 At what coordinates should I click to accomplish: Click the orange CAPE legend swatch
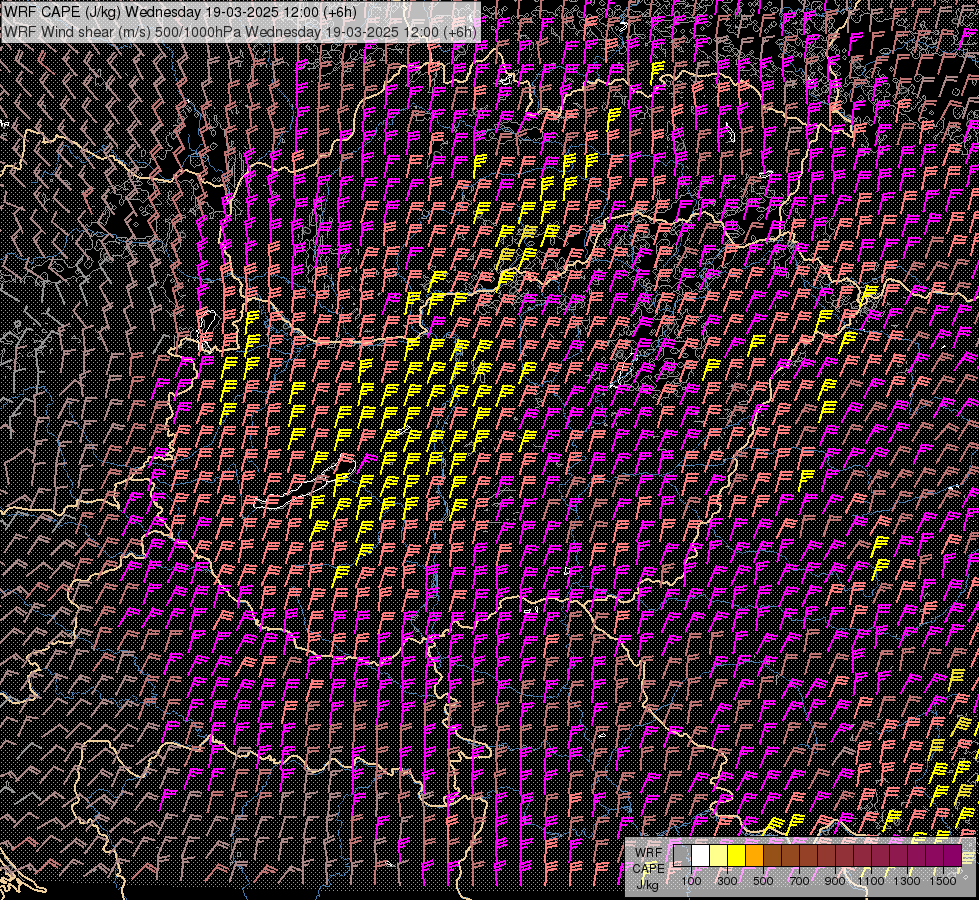(755, 856)
